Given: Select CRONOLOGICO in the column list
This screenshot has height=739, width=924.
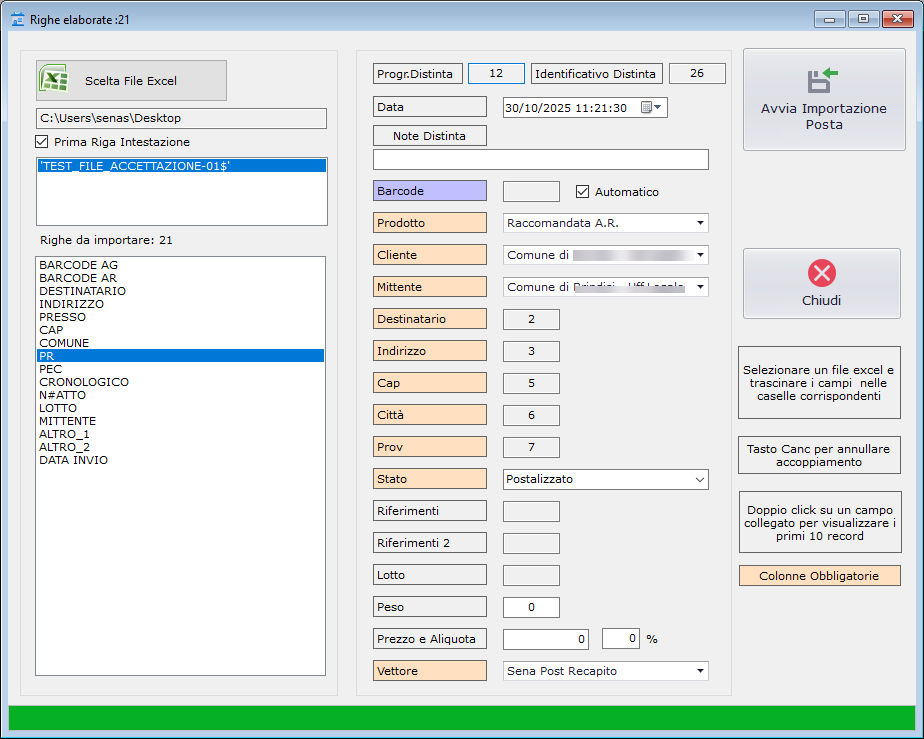Looking at the screenshot, I should (x=84, y=382).
